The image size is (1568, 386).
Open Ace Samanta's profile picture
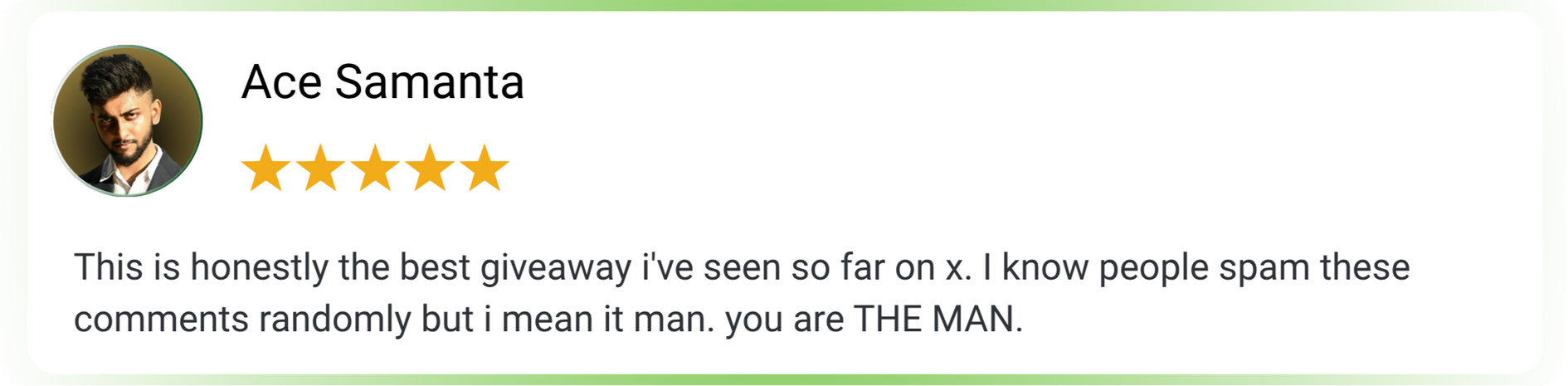tap(127, 120)
